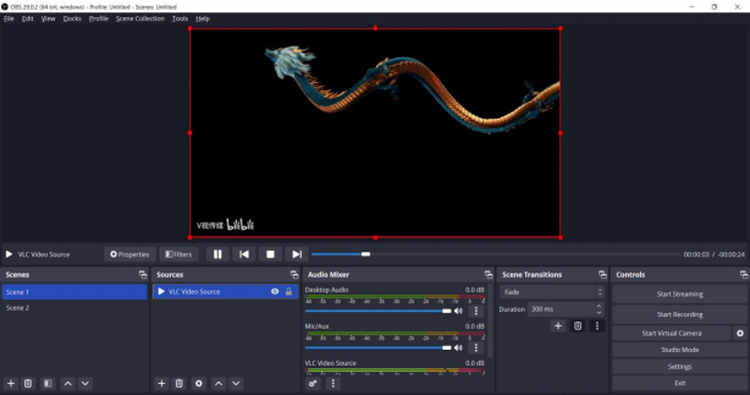The width and height of the screenshot is (750, 395).
Task: Open the Fade transition dropdown
Action: (552, 292)
